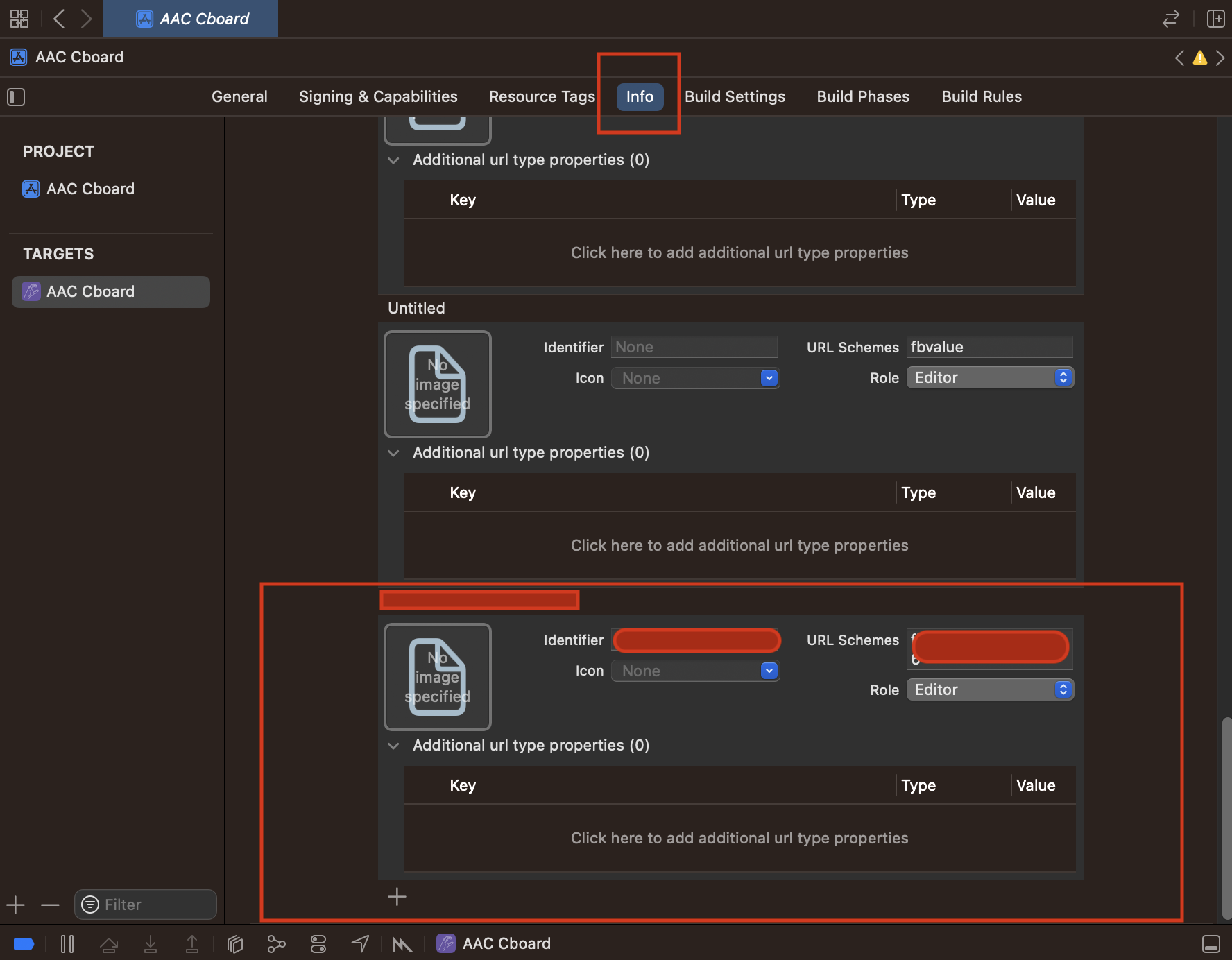Screen dimensions: 1232x960
Task: Click the code review swap icon top right
Action: point(1170,19)
